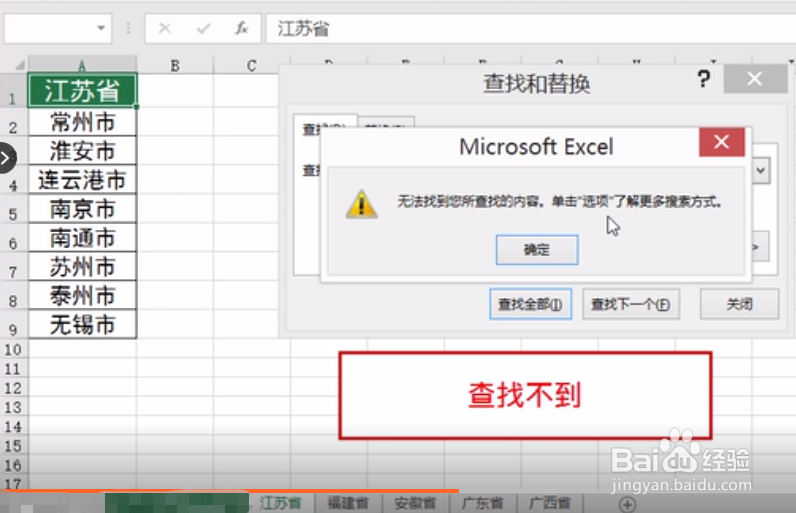Screen dimensions: 796x513
Task: Switch to the 福建省 sheet tab
Action: coord(348,503)
